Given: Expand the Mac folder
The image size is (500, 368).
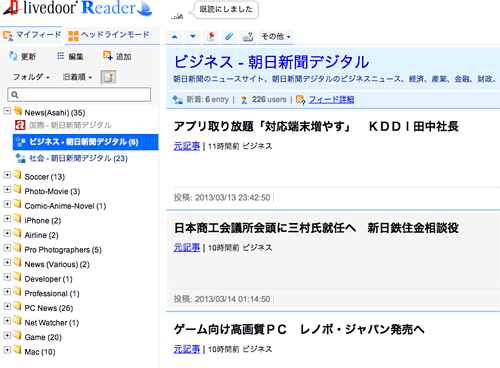Looking at the screenshot, I should pyautogui.click(x=7, y=350).
